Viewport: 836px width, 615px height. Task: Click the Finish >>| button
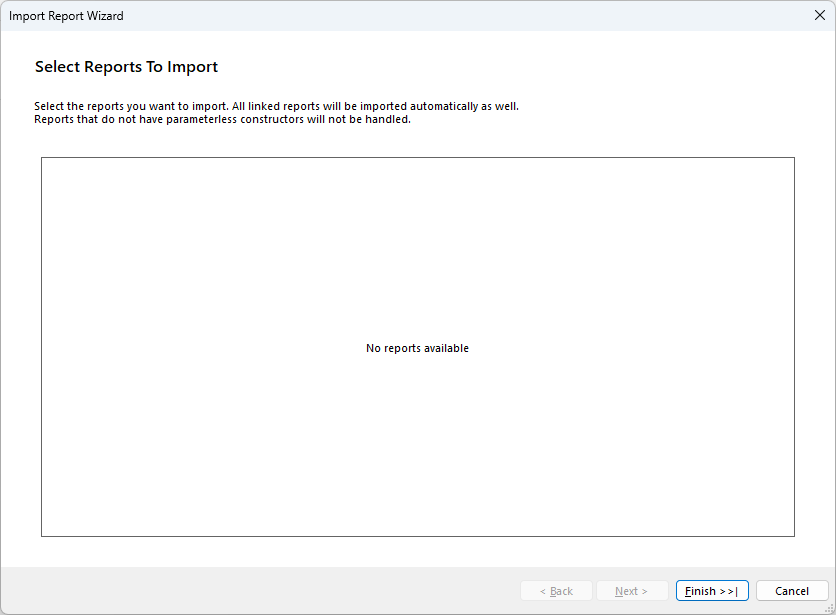[x=712, y=590]
